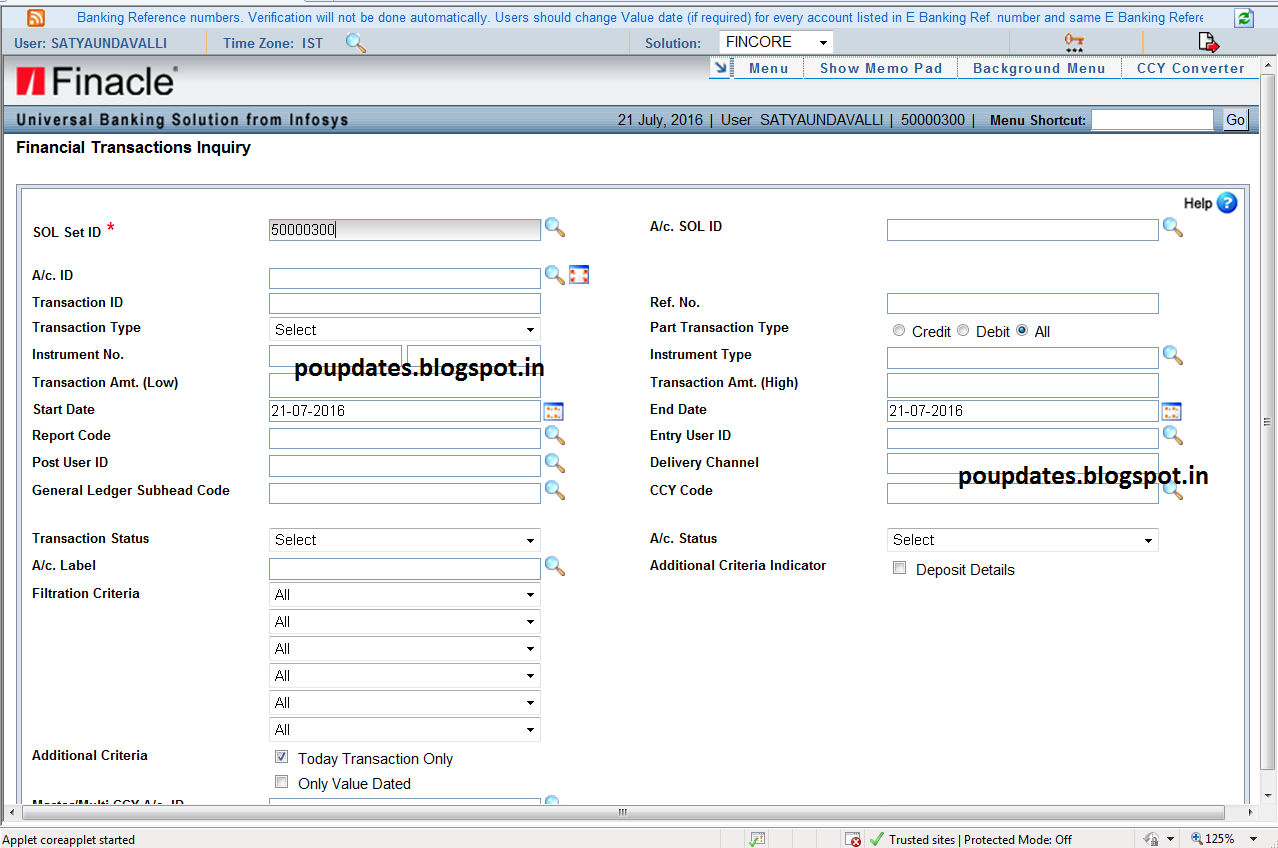Viewport: 1278px width, 848px height.
Task: Click the Menu Shortcut input field
Action: (x=1152, y=120)
